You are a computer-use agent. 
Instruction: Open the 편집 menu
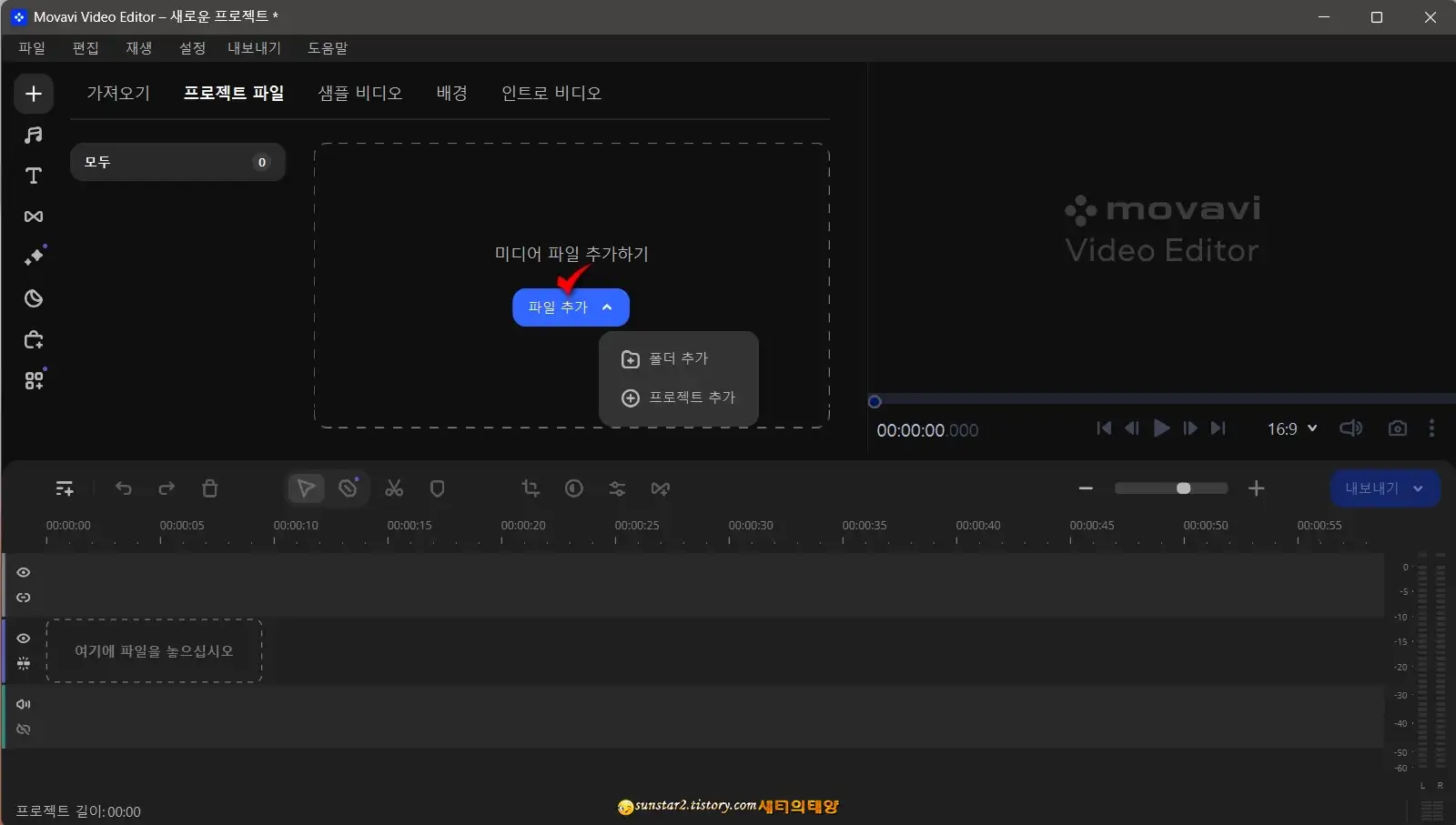pyautogui.click(x=86, y=48)
